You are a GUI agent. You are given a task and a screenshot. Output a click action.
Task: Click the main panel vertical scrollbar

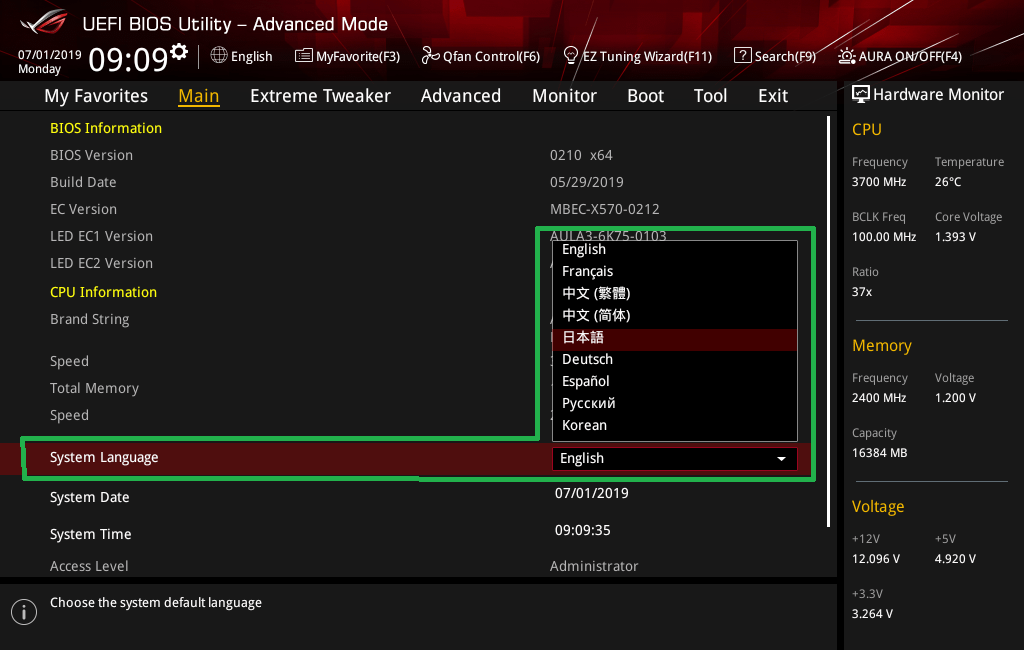pyautogui.click(x=829, y=321)
